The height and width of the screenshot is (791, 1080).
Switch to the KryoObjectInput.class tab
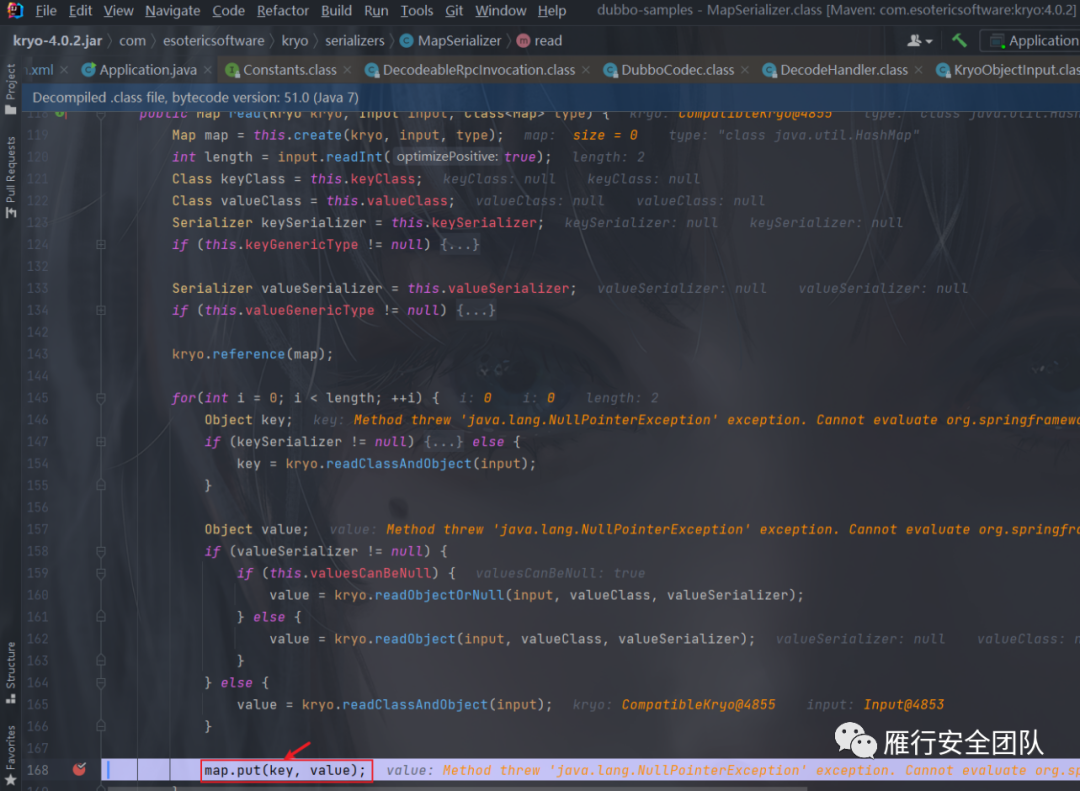(x=1008, y=70)
